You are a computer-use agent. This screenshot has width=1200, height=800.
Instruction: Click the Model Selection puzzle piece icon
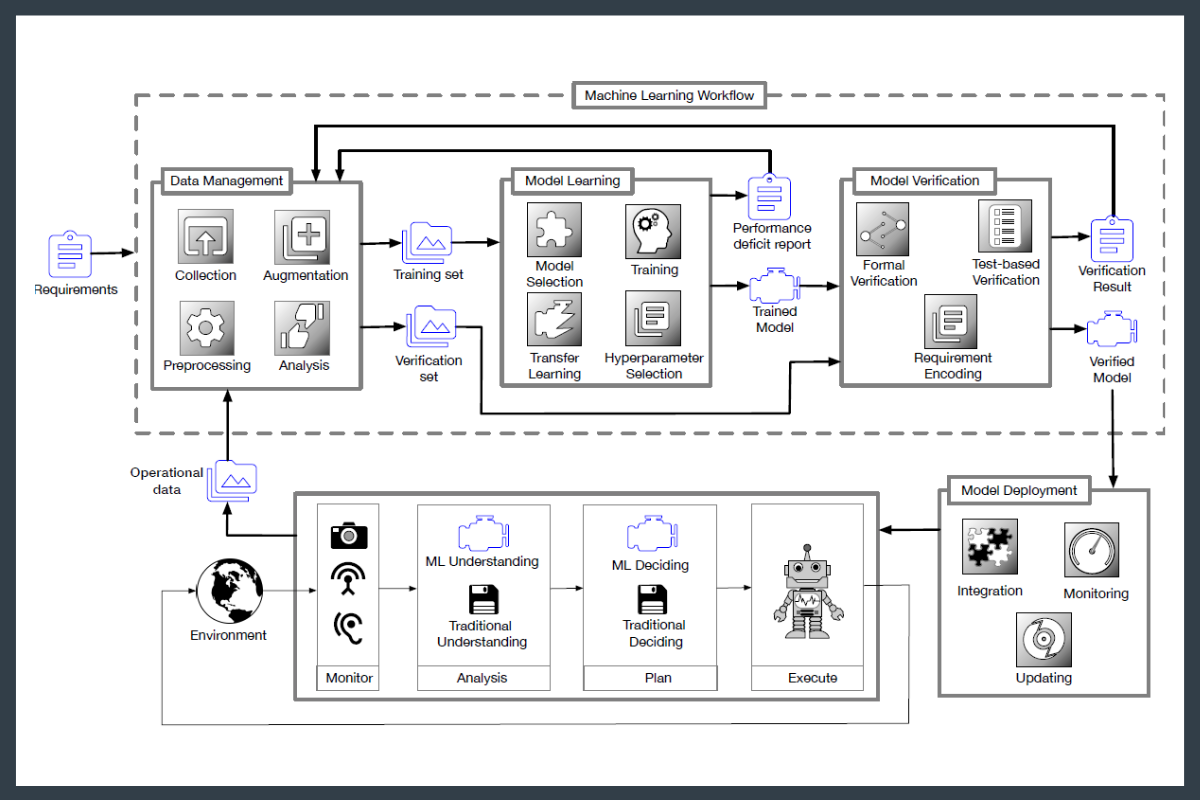tap(554, 232)
